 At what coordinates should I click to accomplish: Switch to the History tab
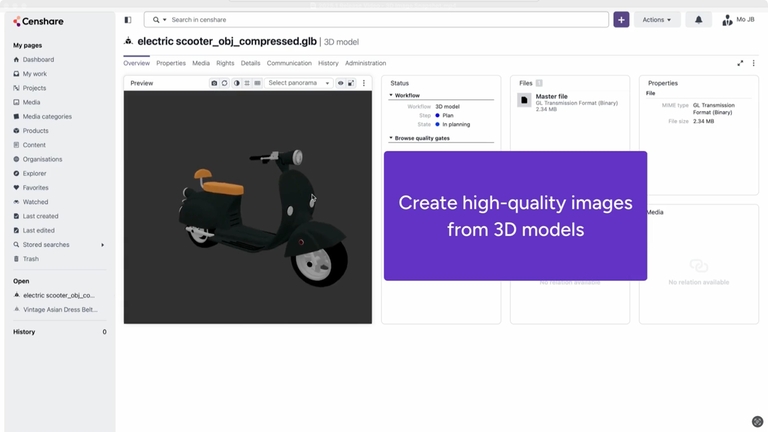click(328, 63)
